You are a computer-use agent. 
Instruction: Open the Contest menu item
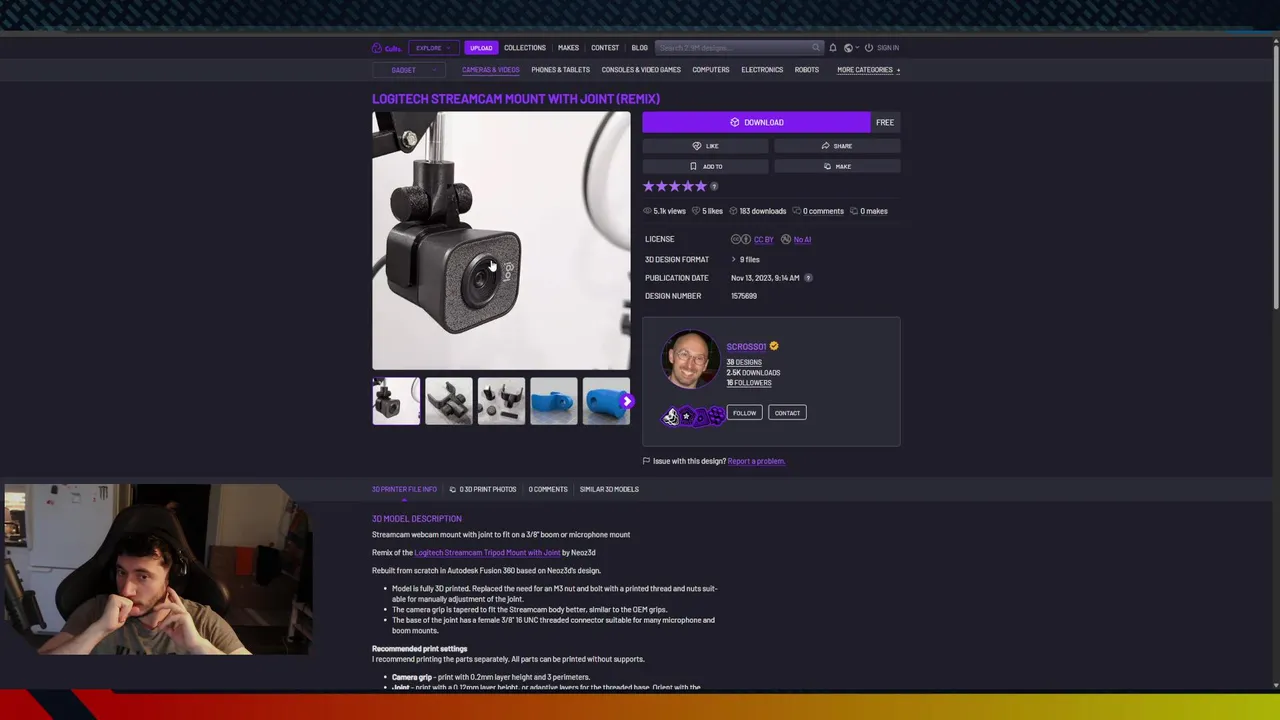[x=605, y=48]
